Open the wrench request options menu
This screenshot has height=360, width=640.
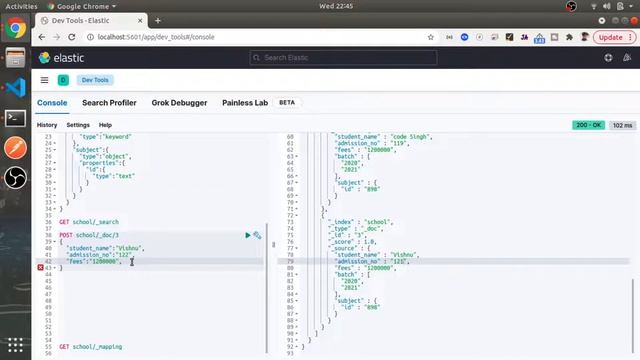[257, 235]
